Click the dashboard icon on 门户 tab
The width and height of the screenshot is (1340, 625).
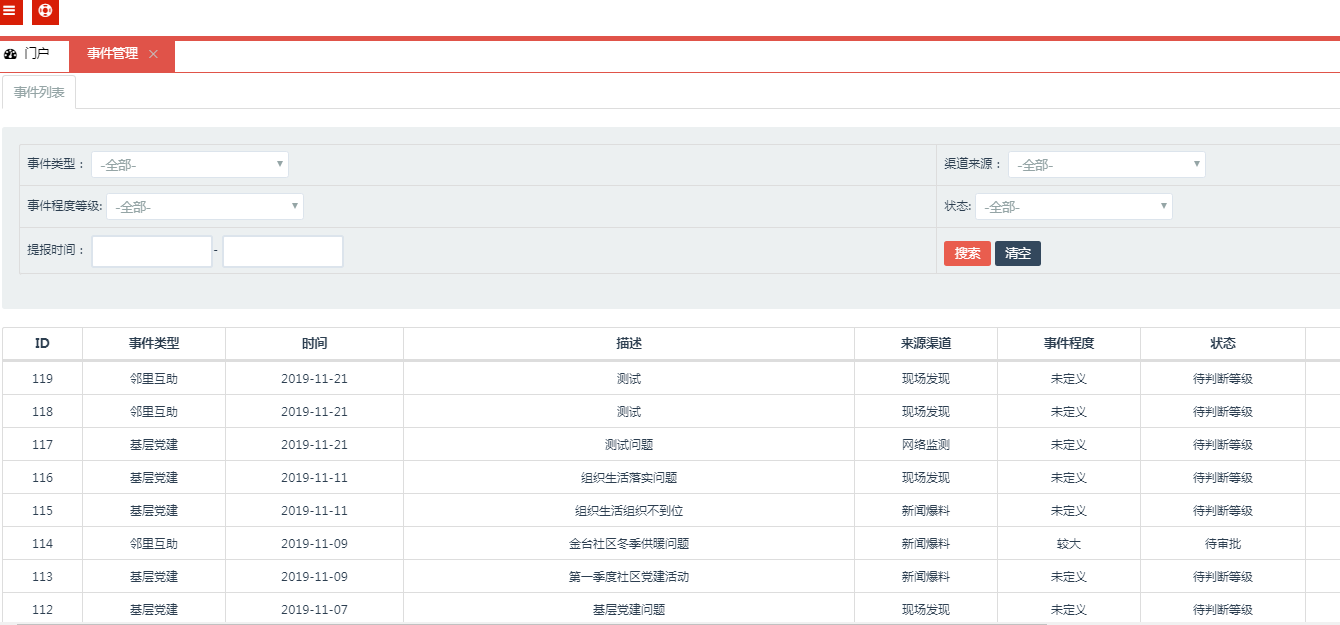coord(11,54)
